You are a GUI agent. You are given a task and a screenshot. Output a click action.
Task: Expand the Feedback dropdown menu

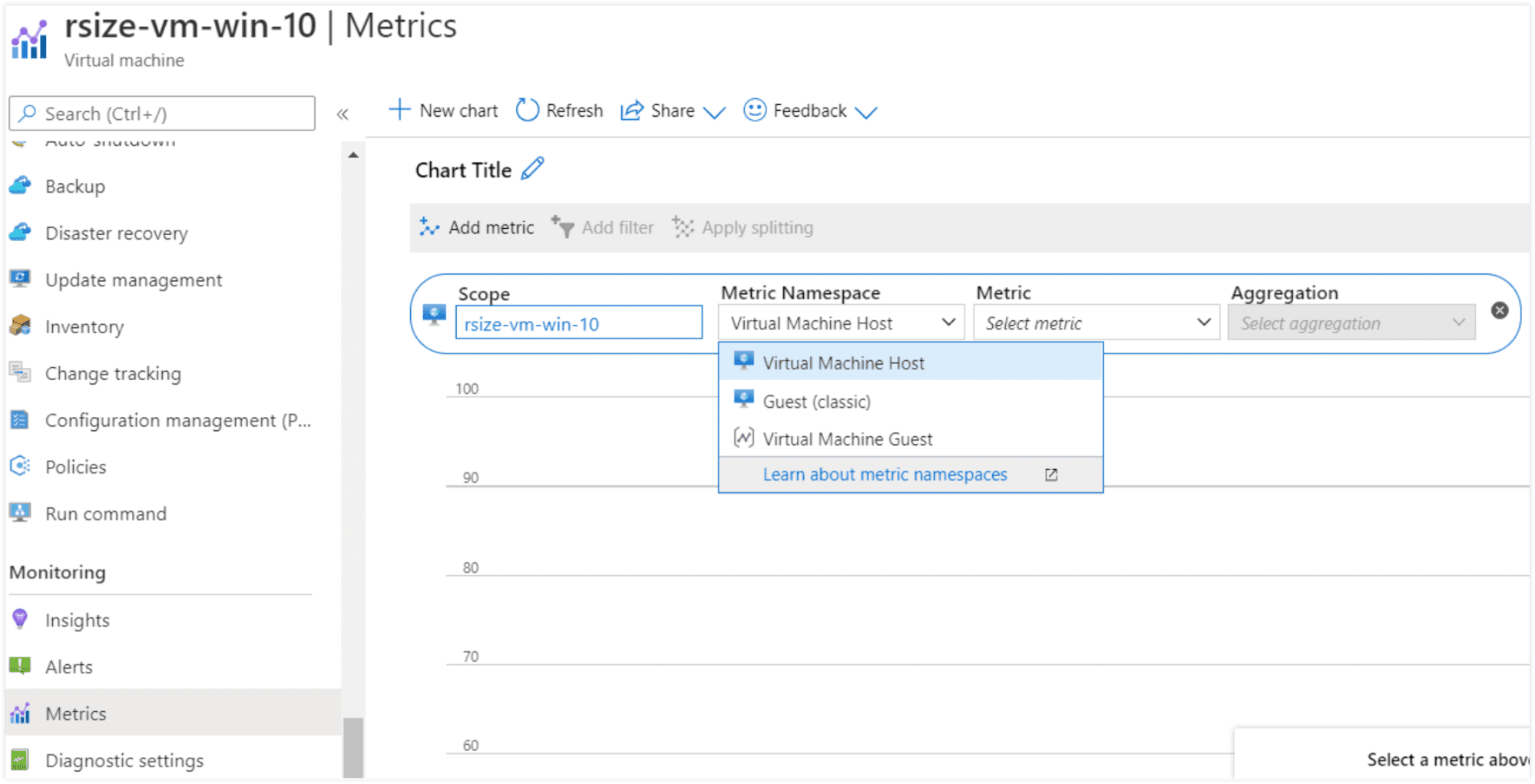pyautogui.click(x=866, y=113)
